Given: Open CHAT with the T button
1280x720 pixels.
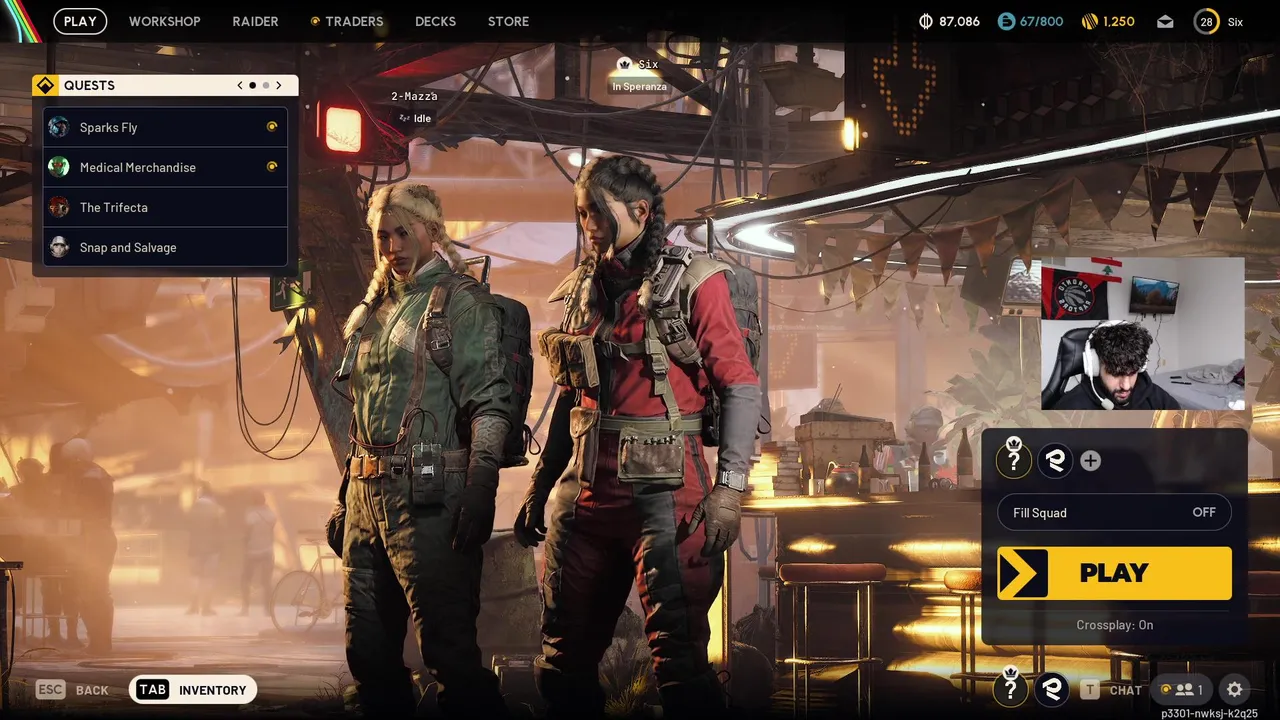Looking at the screenshot, I should coord(1112,689).
